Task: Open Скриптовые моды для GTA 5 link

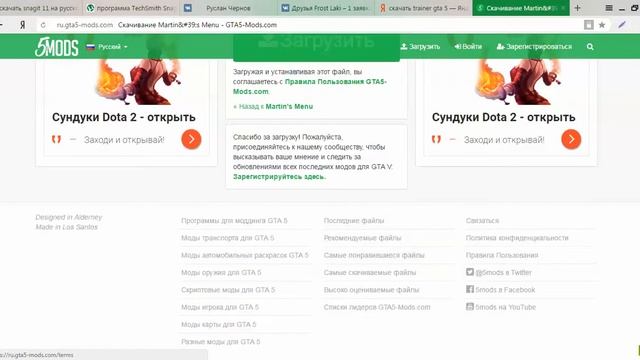Action: (x=228, y=290)
